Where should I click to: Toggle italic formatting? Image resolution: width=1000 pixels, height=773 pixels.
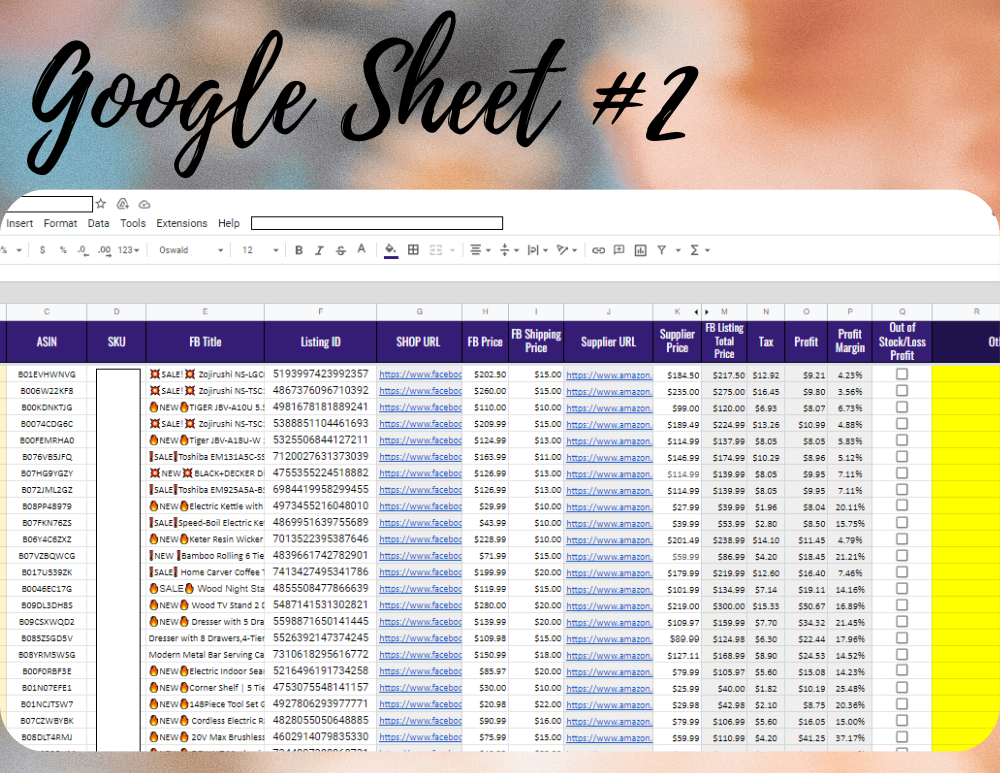click(x=320, y=250)
